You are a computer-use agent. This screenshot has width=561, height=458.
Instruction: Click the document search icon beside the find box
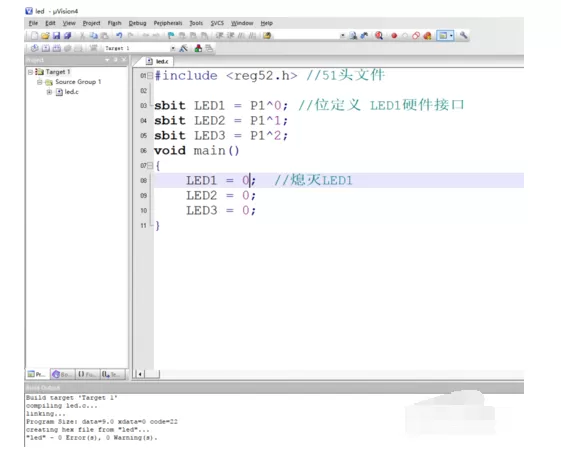(353, 35)
